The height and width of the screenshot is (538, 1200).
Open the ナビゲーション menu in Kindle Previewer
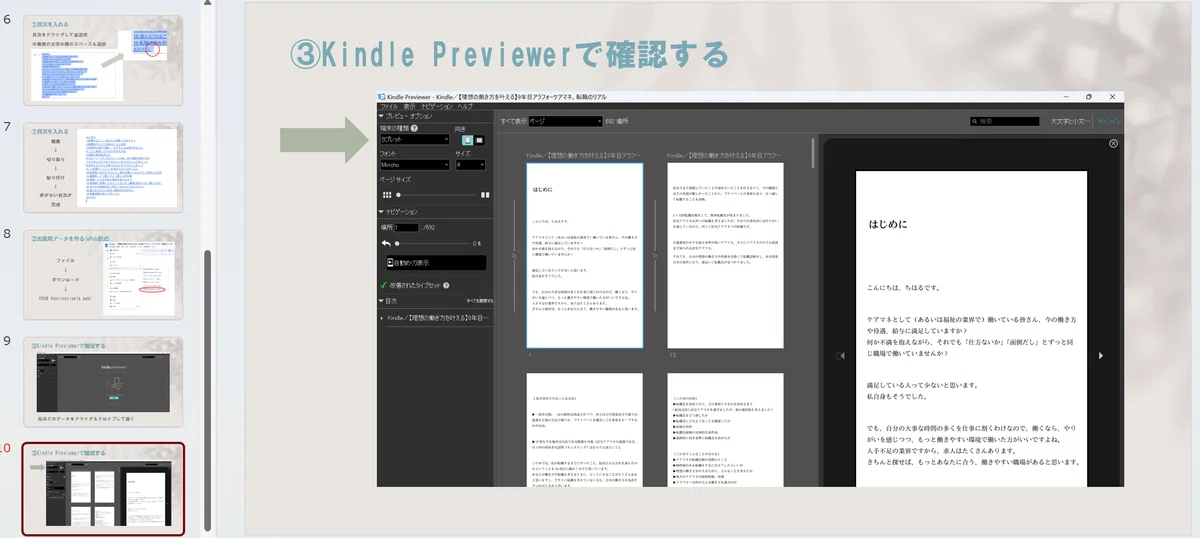pos(437,106)
